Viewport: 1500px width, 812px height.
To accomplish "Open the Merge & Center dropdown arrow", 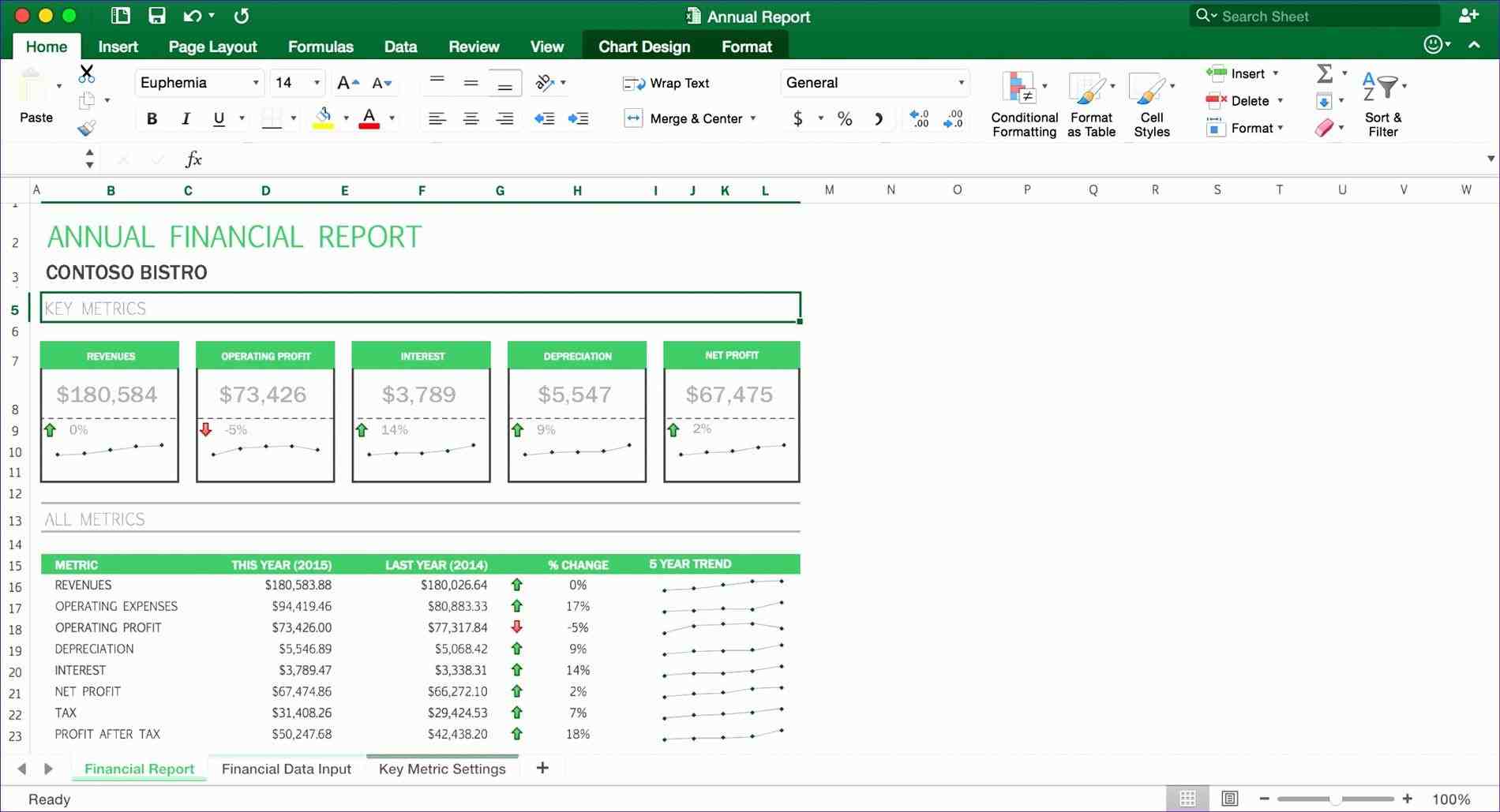I will tap(753, 118).
